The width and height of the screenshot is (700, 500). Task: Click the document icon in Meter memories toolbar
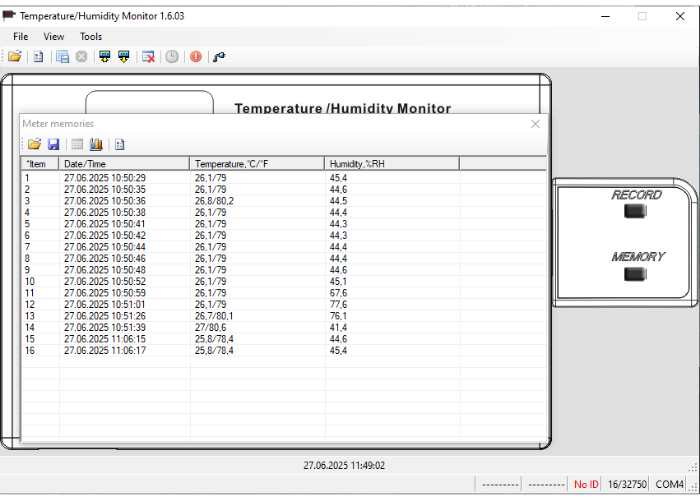[119, 144]
